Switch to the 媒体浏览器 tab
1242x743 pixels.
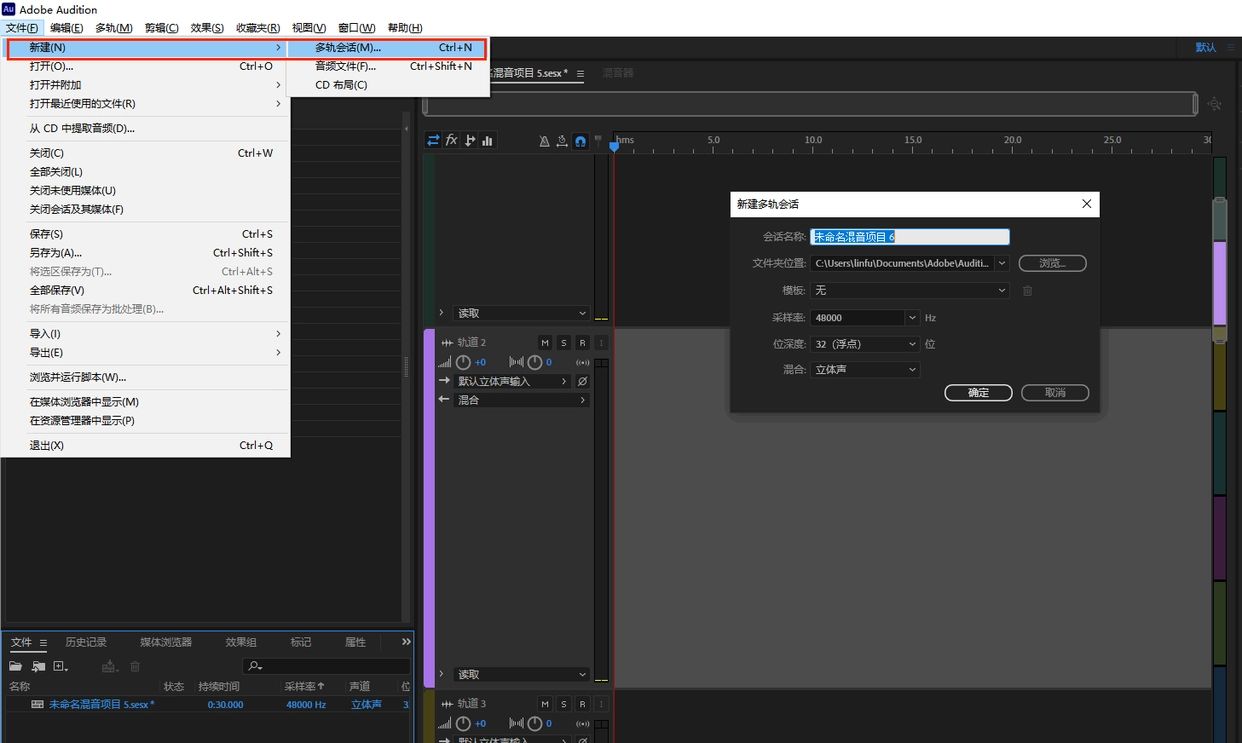[166, 642]
